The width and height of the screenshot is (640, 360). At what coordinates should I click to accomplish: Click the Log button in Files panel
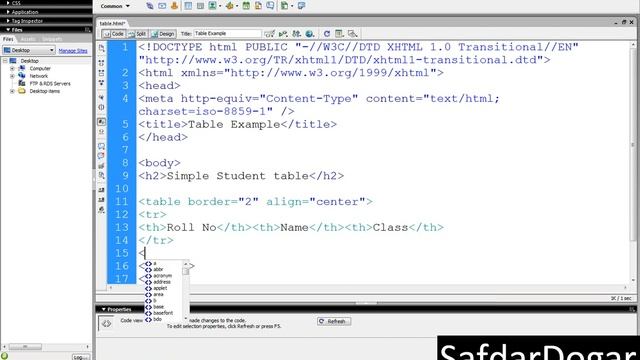80,357
